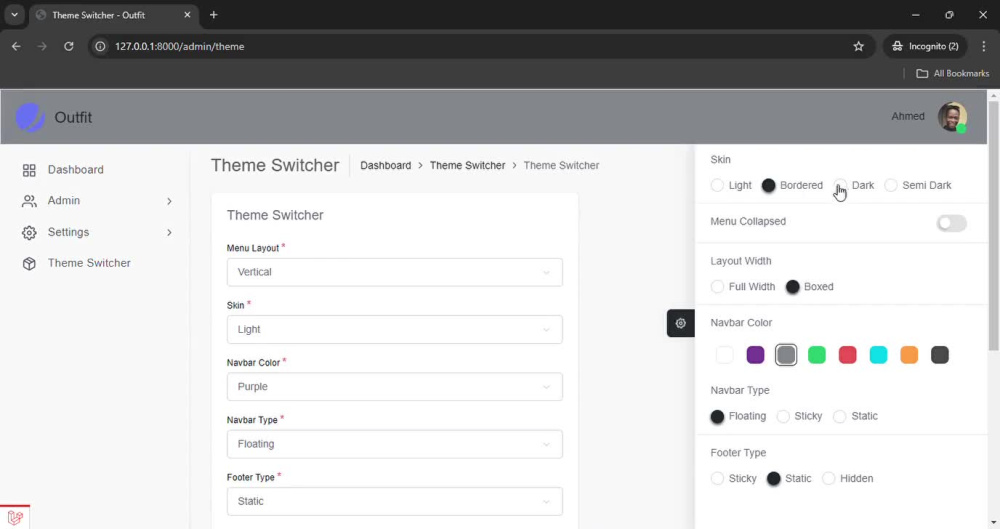Viewport: 1000px width, 529px height.
Task: Reload the page
Action: [x=69, y=47]
